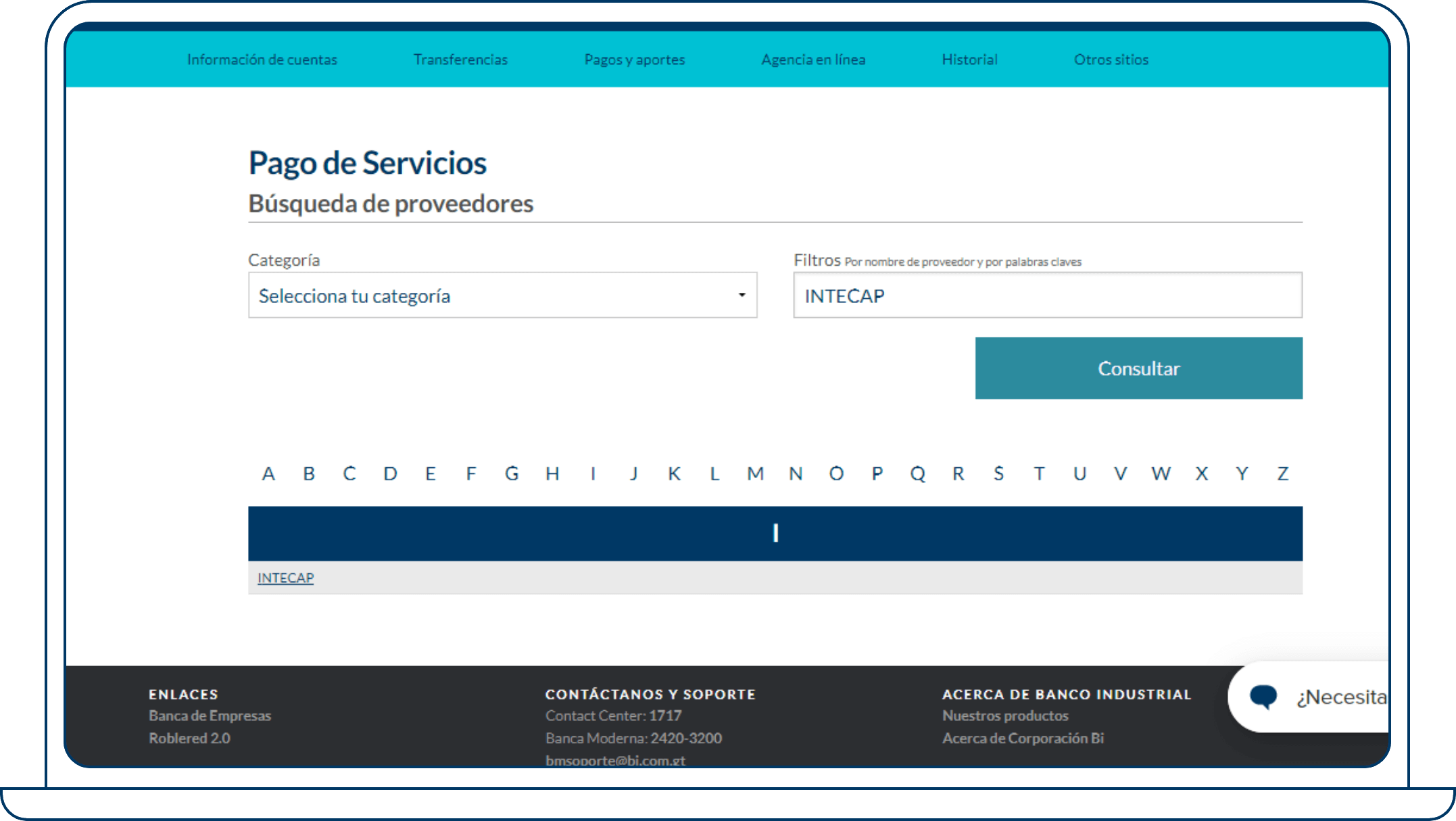Filter providers by letter E
The image size is (1456, 821).
click(x=431, y=473)
